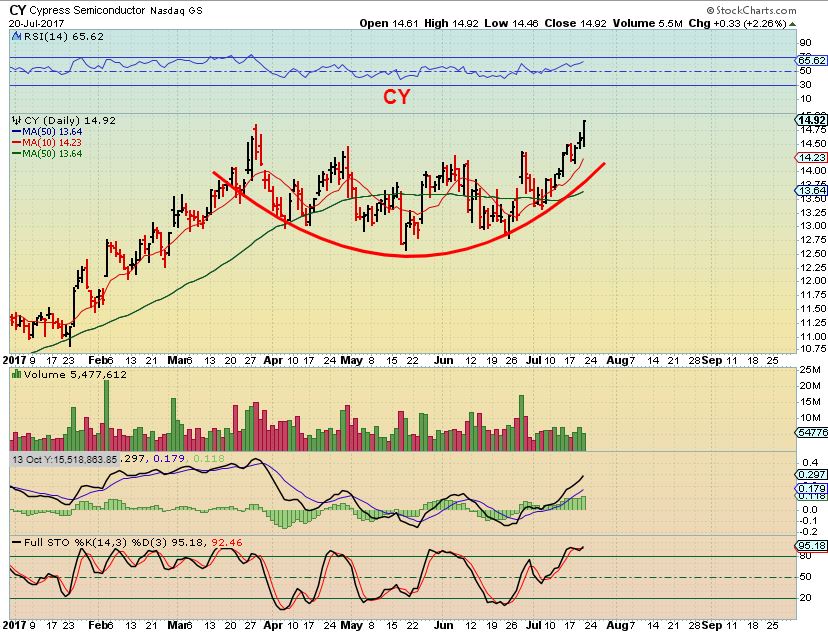This screenshot has height=633, width=828.
Task: Click the Close 14.92 value in header
Action: tap(576, 24)
